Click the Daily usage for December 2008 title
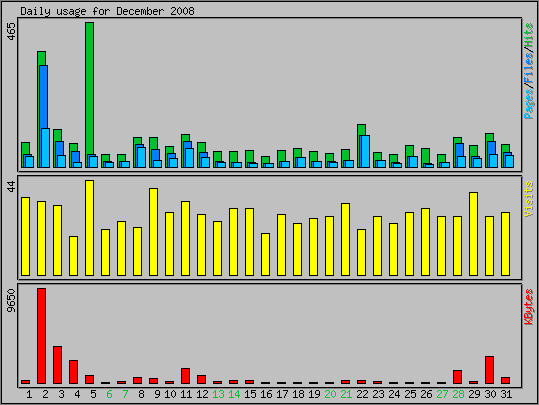This screenshot has width=539, height=405. (x=107, y=11)
